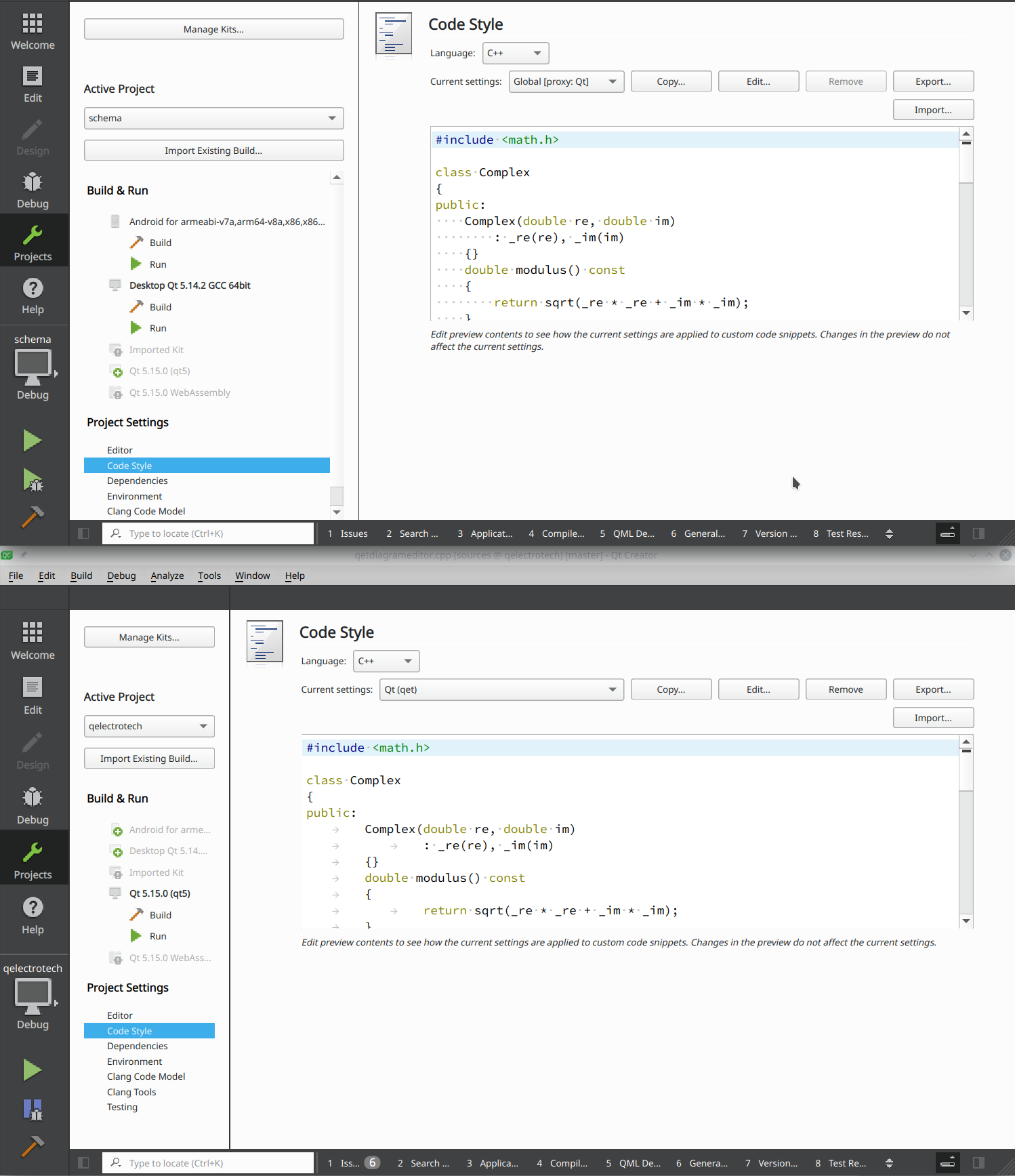Click Run icon under Qt 5.15.0 (qt5) kit
1015x1176 pixels.
136,936
